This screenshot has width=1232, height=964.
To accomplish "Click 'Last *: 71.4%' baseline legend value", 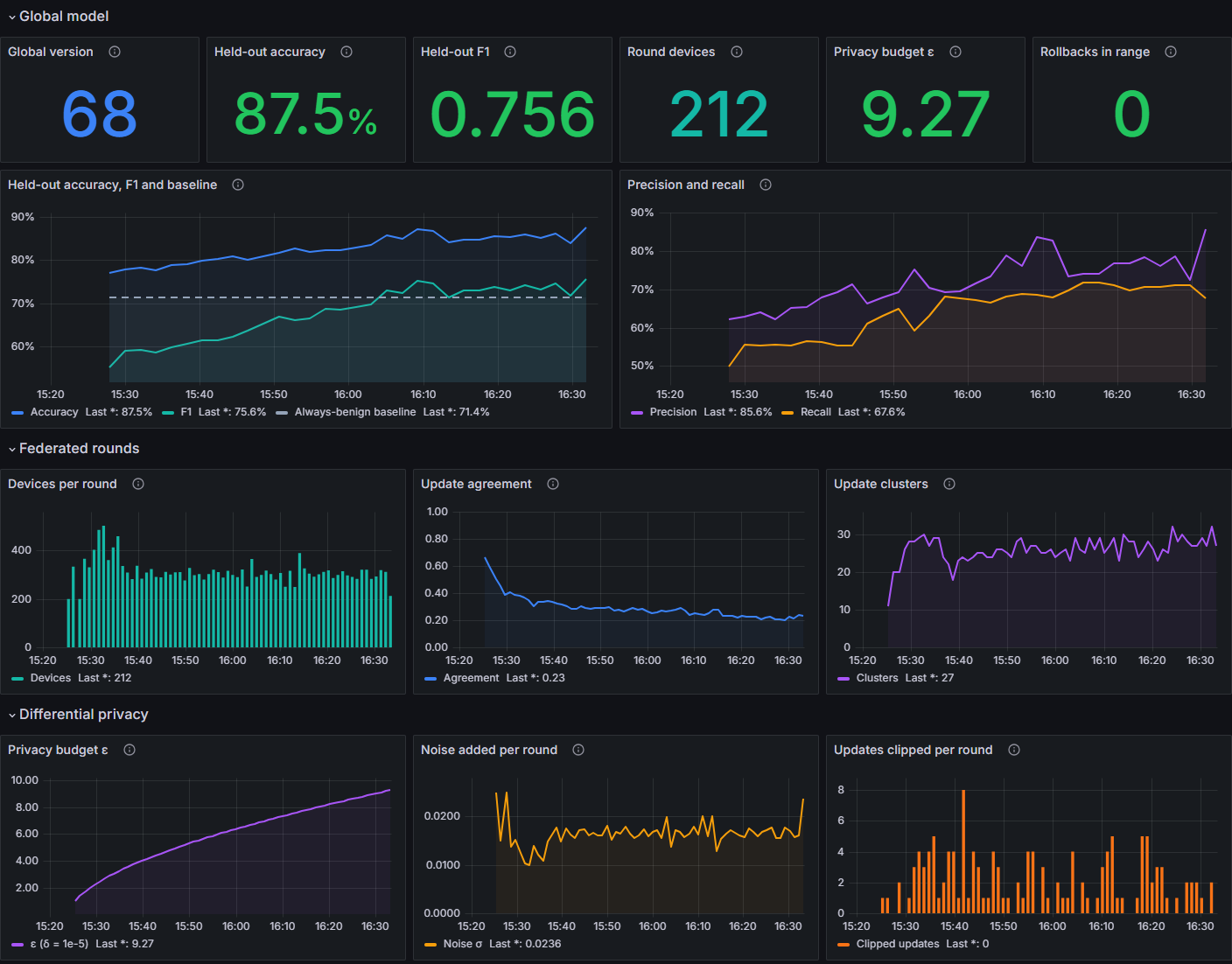I will click(457, 412).
